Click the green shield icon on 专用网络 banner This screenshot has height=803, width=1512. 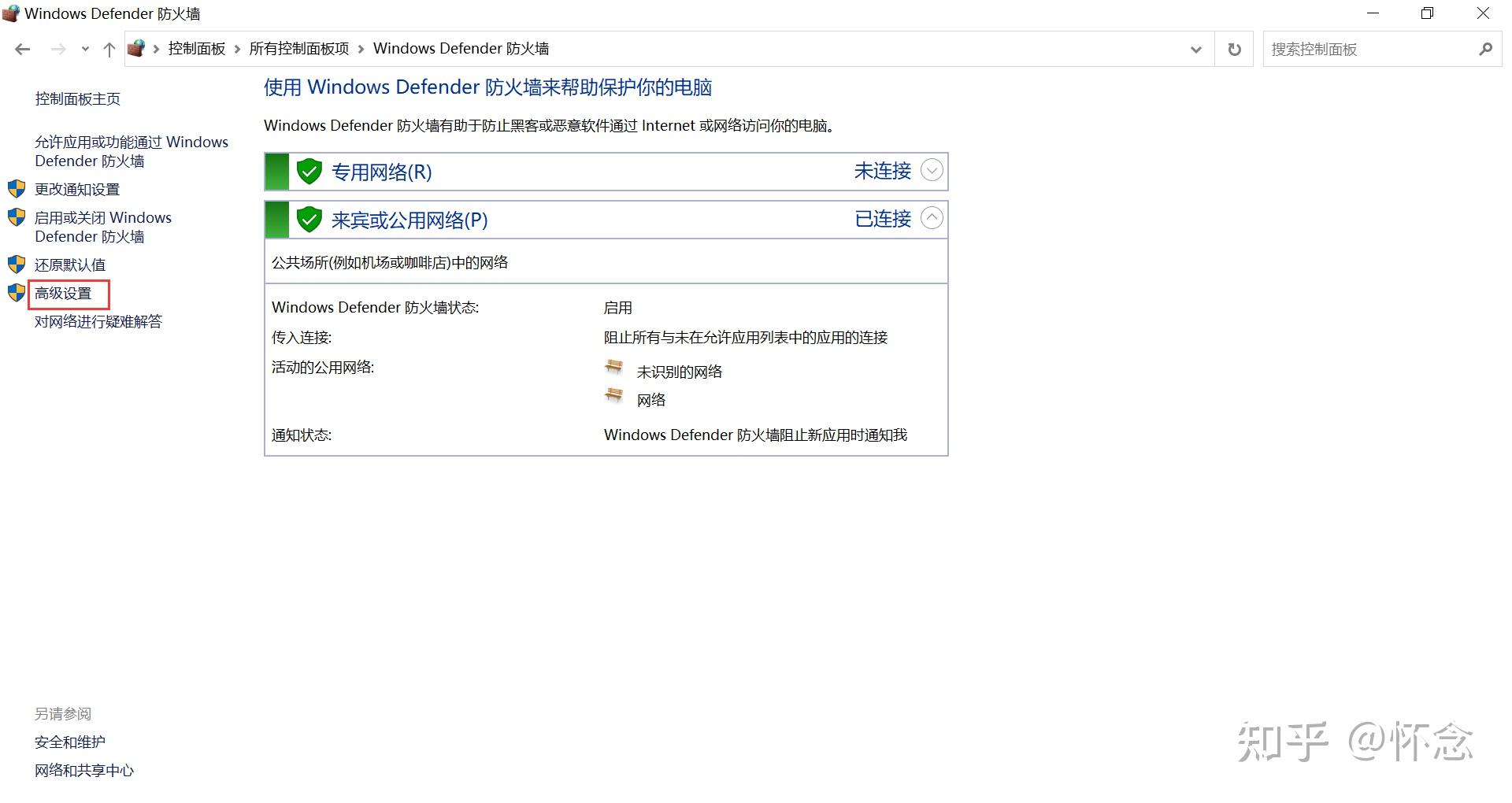pyautogui.click(x=309, y=171)
